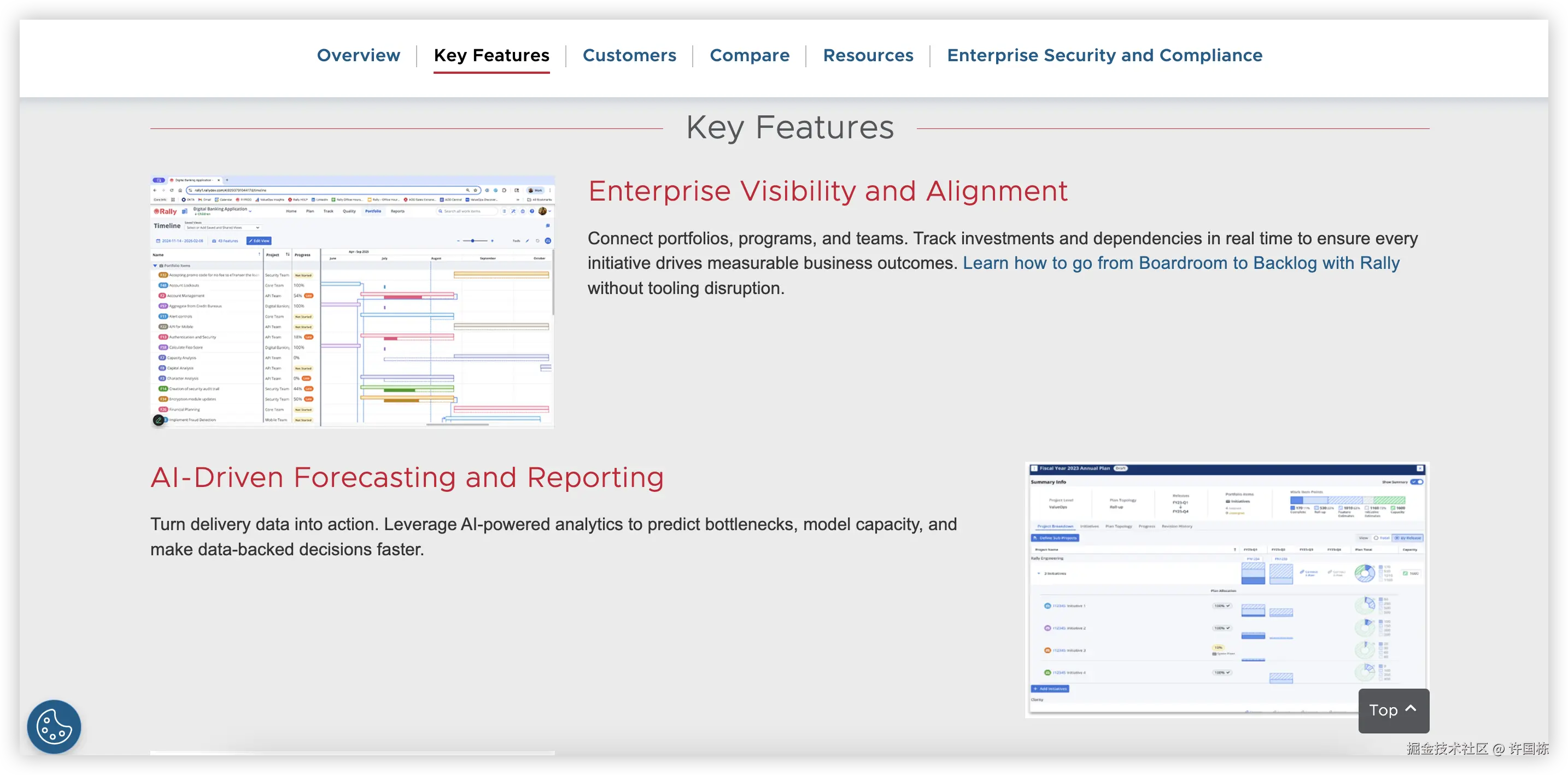Click the timeline zoom slider handle
The image size is (1568, 775).
tap(473, 241)
